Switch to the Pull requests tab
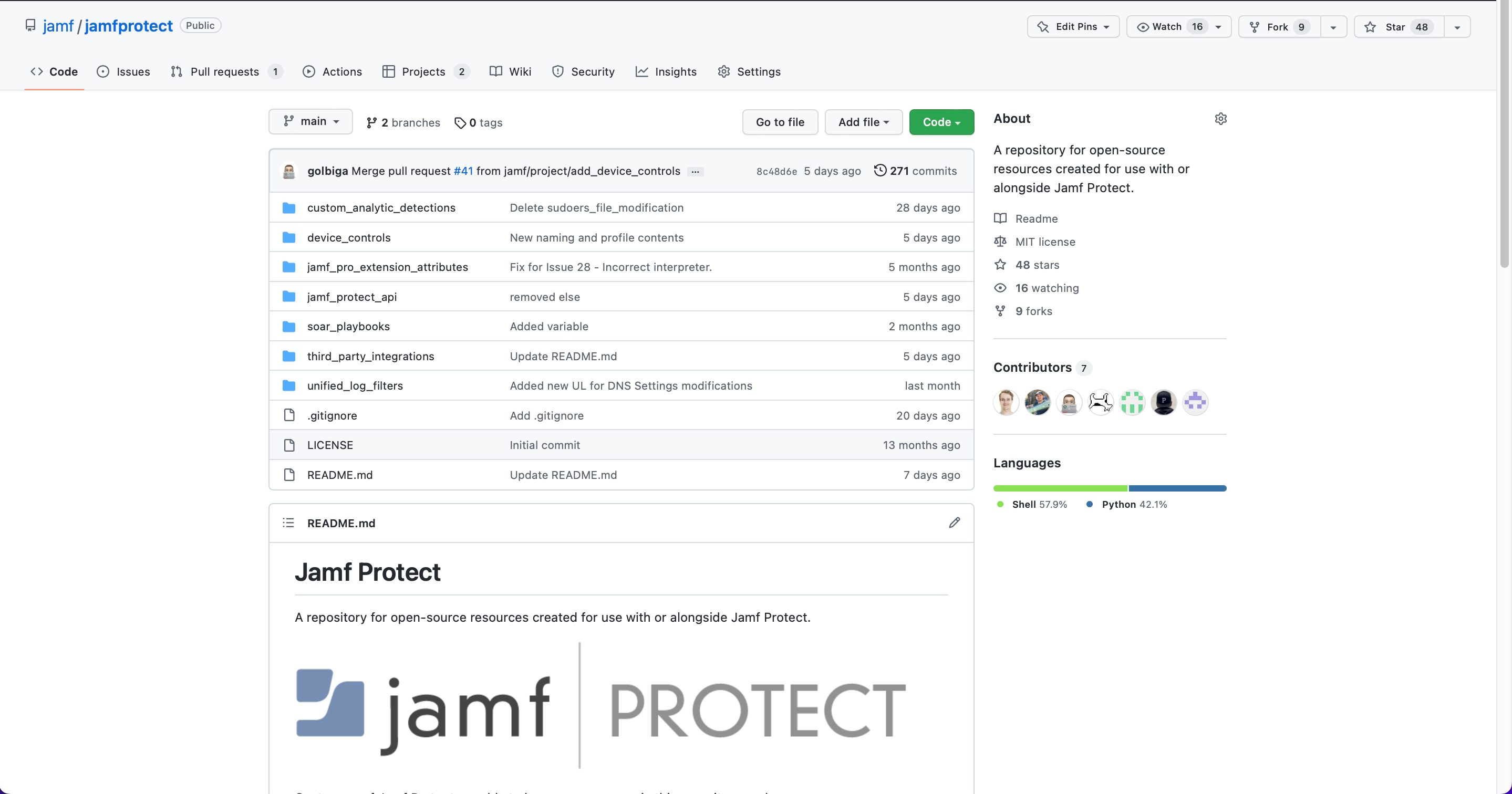The height and width of the screenshot is (794, 1512). tap(224, 71)
